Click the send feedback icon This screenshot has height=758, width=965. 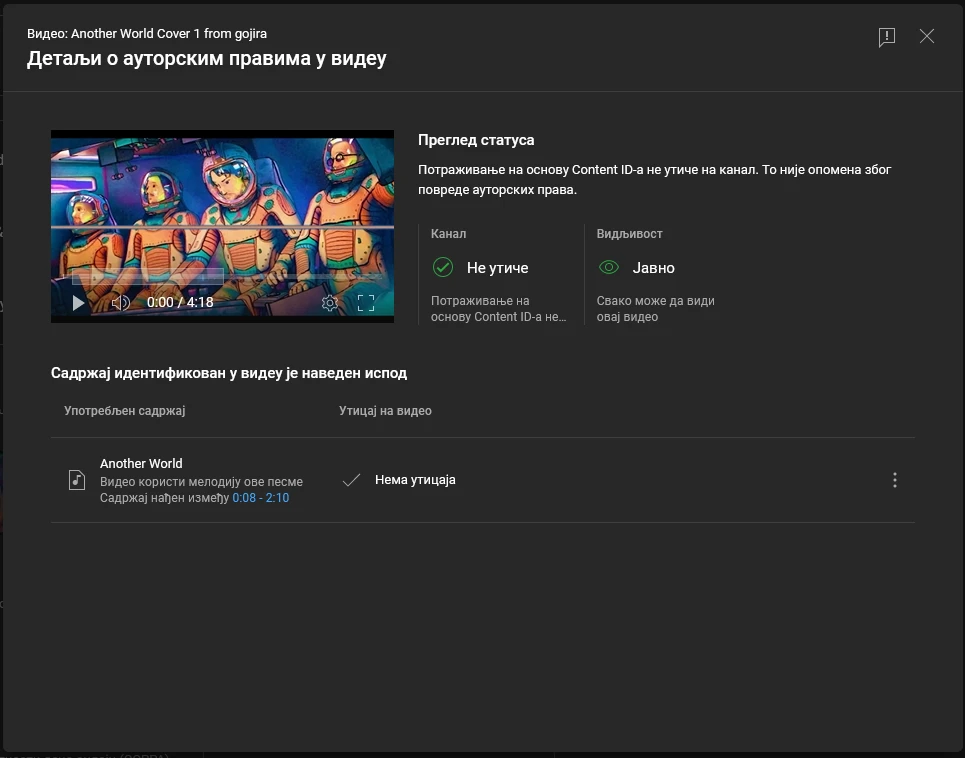click(886, 37)
